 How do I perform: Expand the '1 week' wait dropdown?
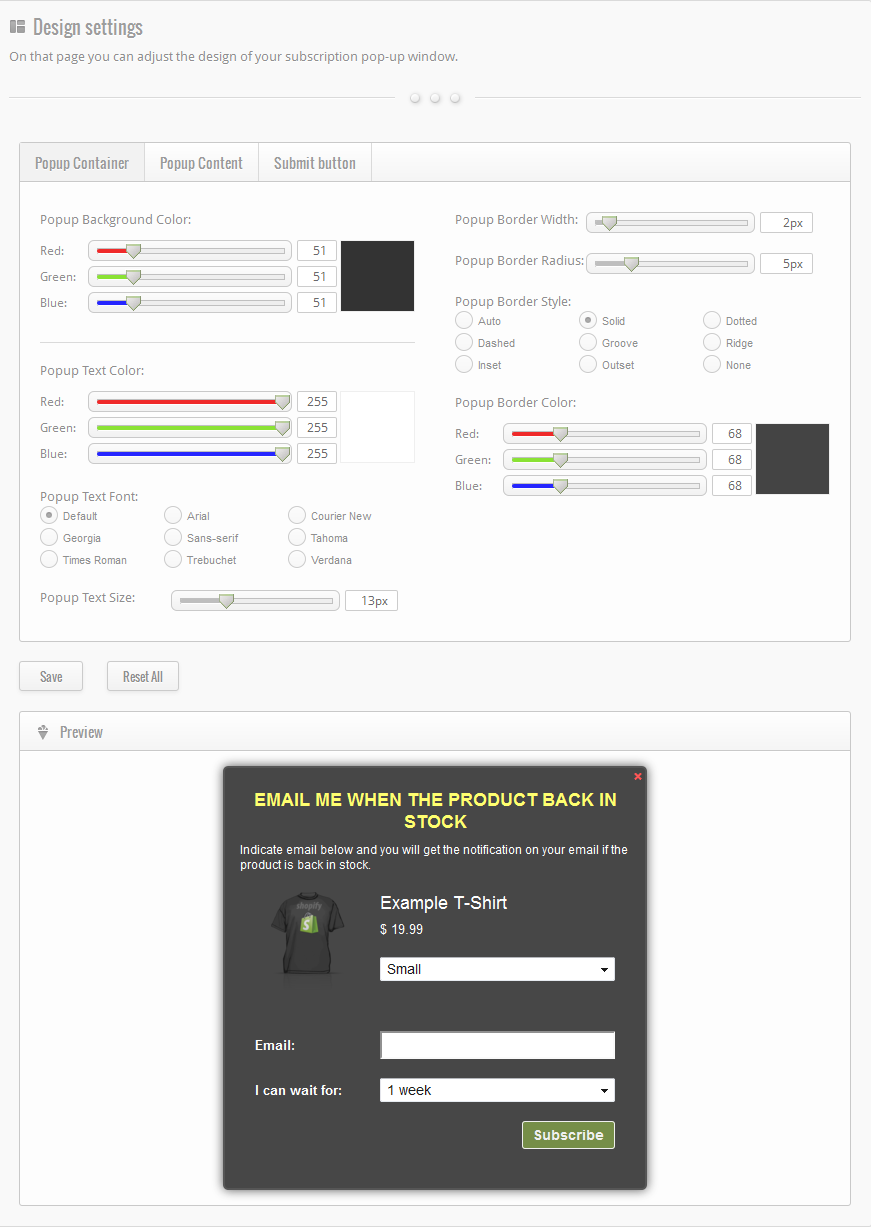tap(497, 1090)
